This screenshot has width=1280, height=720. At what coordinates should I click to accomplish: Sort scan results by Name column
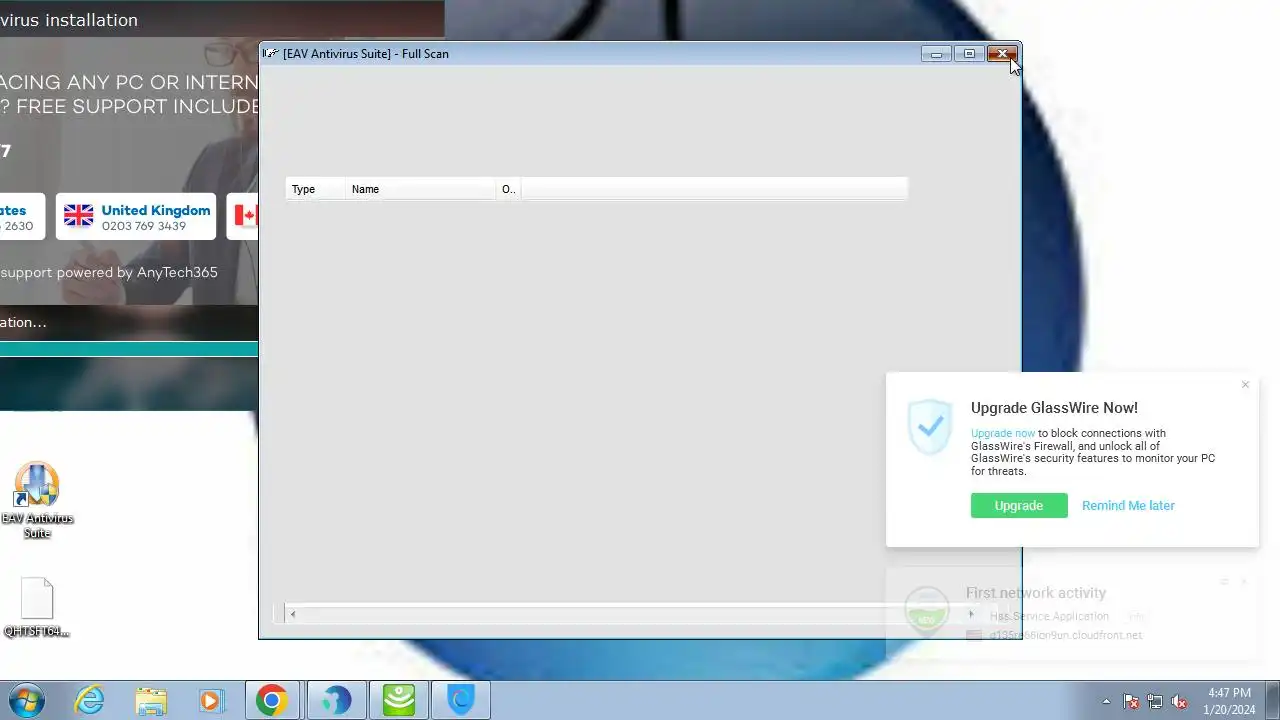click(x=421, y=189)
